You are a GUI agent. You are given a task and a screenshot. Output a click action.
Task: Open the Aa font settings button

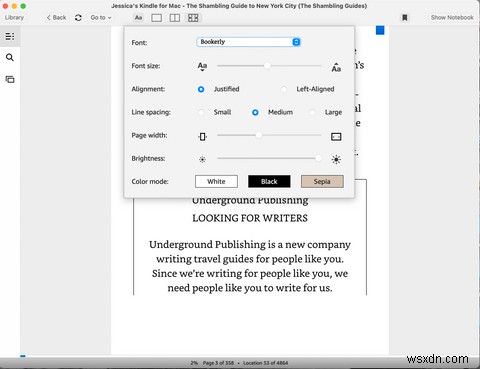138,18
